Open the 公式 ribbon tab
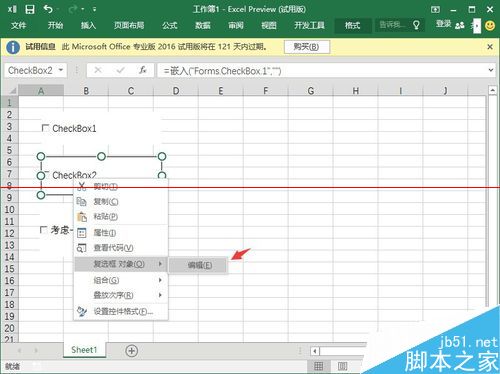 click(x=170, y=25)
